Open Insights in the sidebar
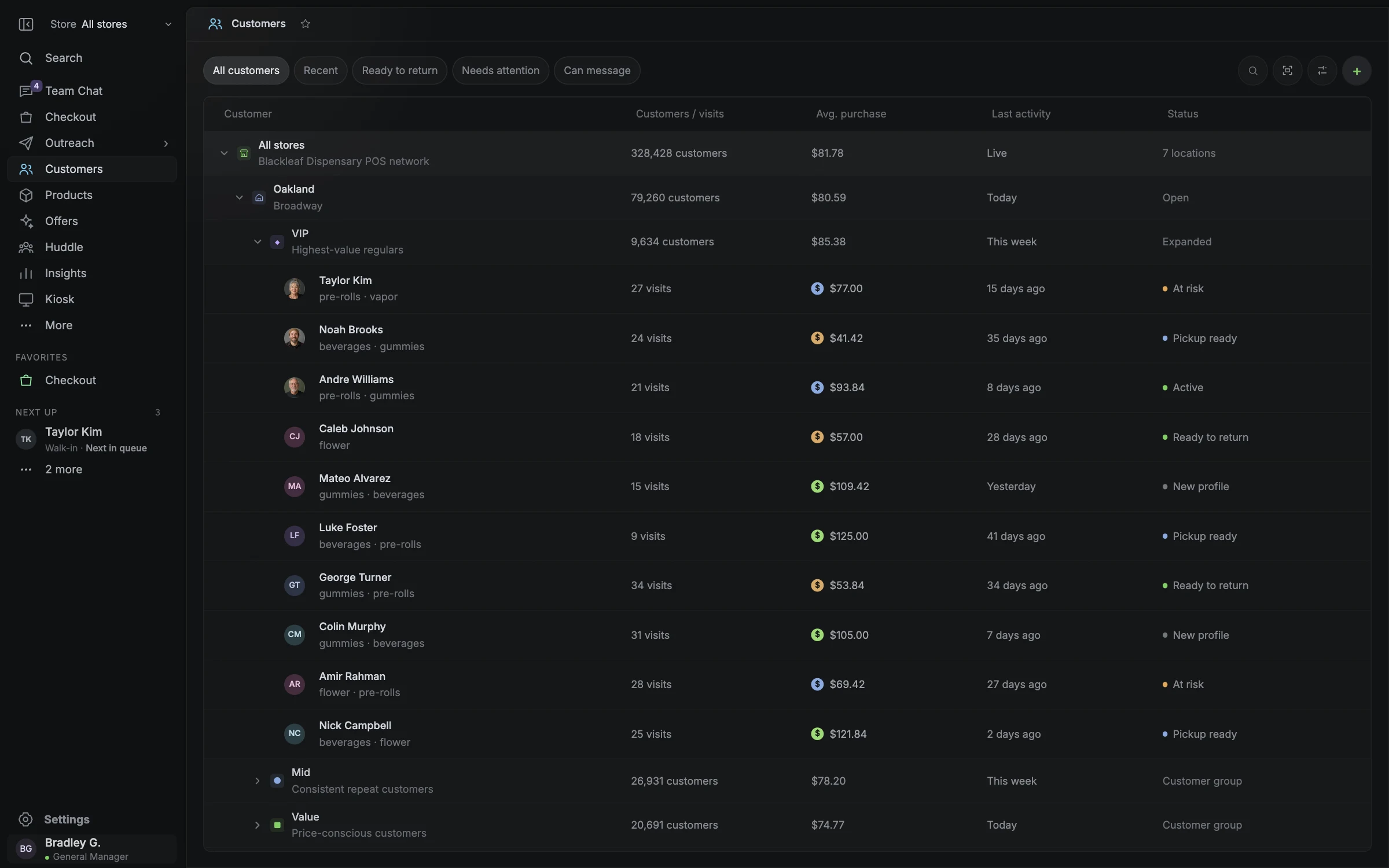This screenshot has width=1389, height=868. (x=91, y=273)
